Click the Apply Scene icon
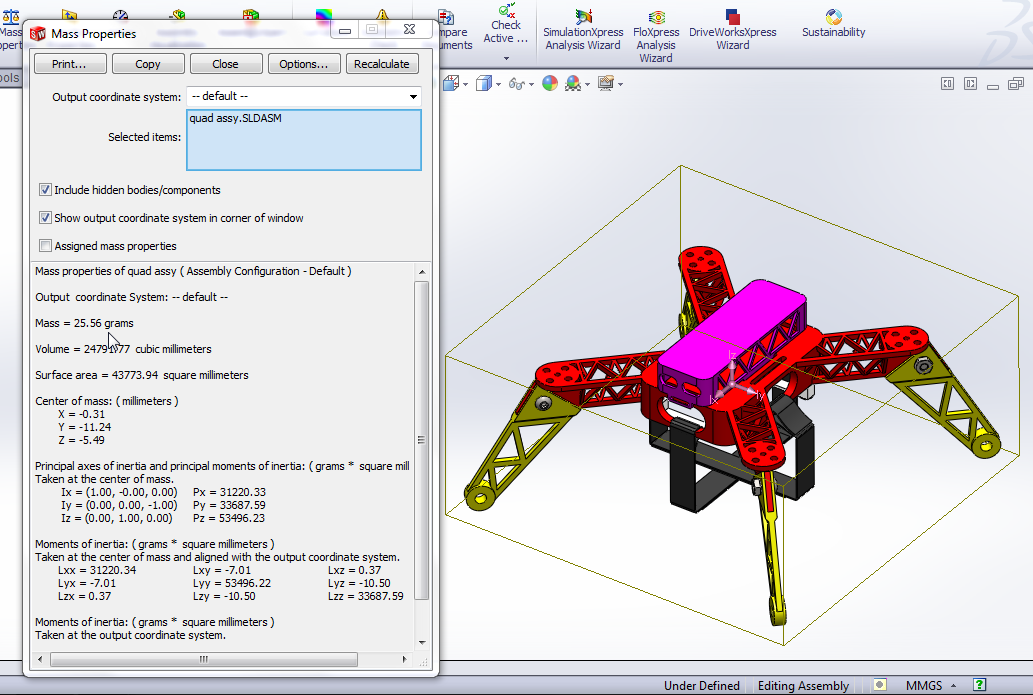Image resolution: width=1033 pixels, height=695 pixels. tap(573, 84)
